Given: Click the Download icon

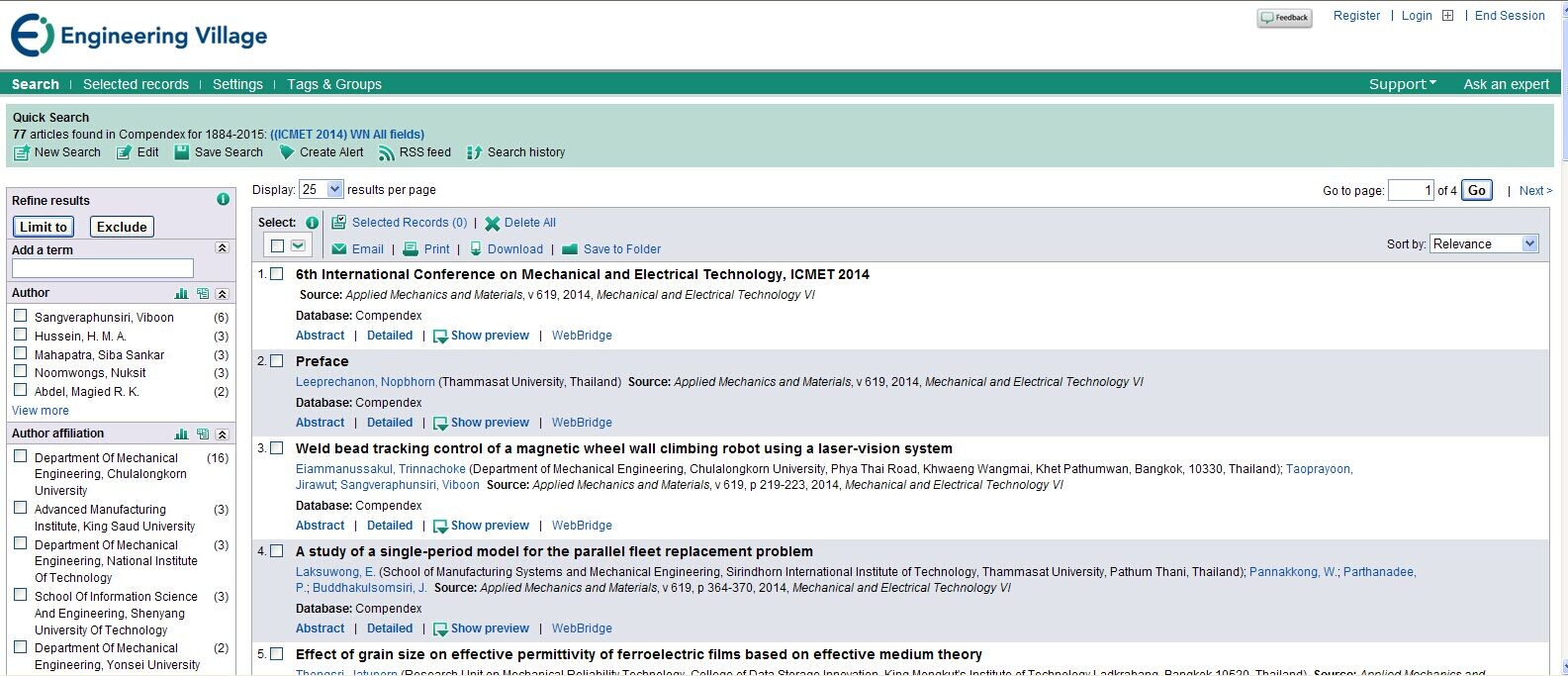Looking at the screenshot, I should pos(476,249).
